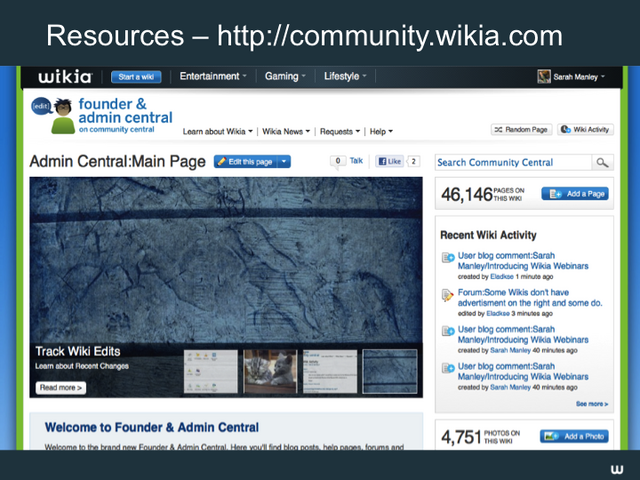Open the Requests menu

[340, 131]
